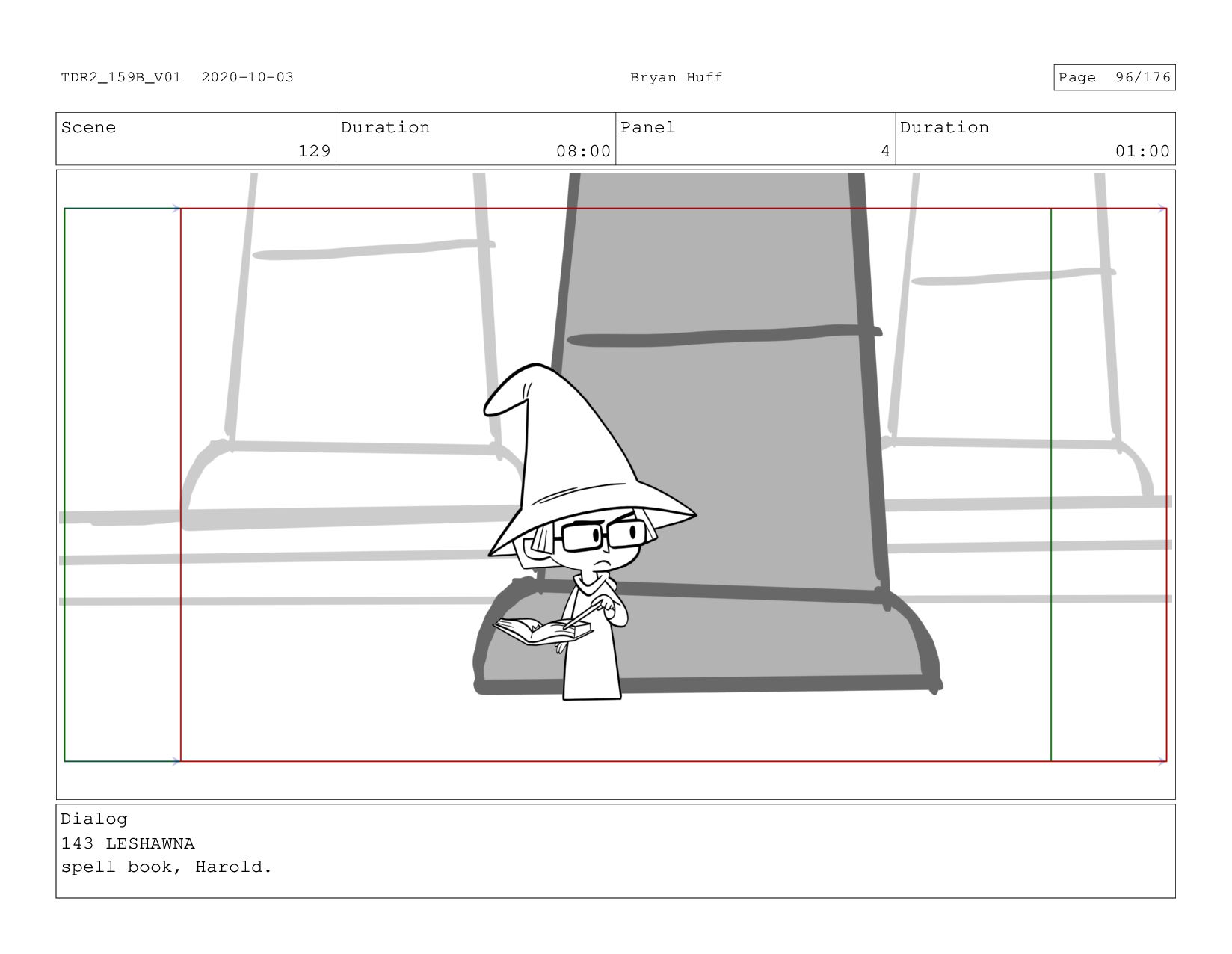The image size is (1232, 954).
Task: Click the Page 96/176 box
Action: [x=1114, y=77]
